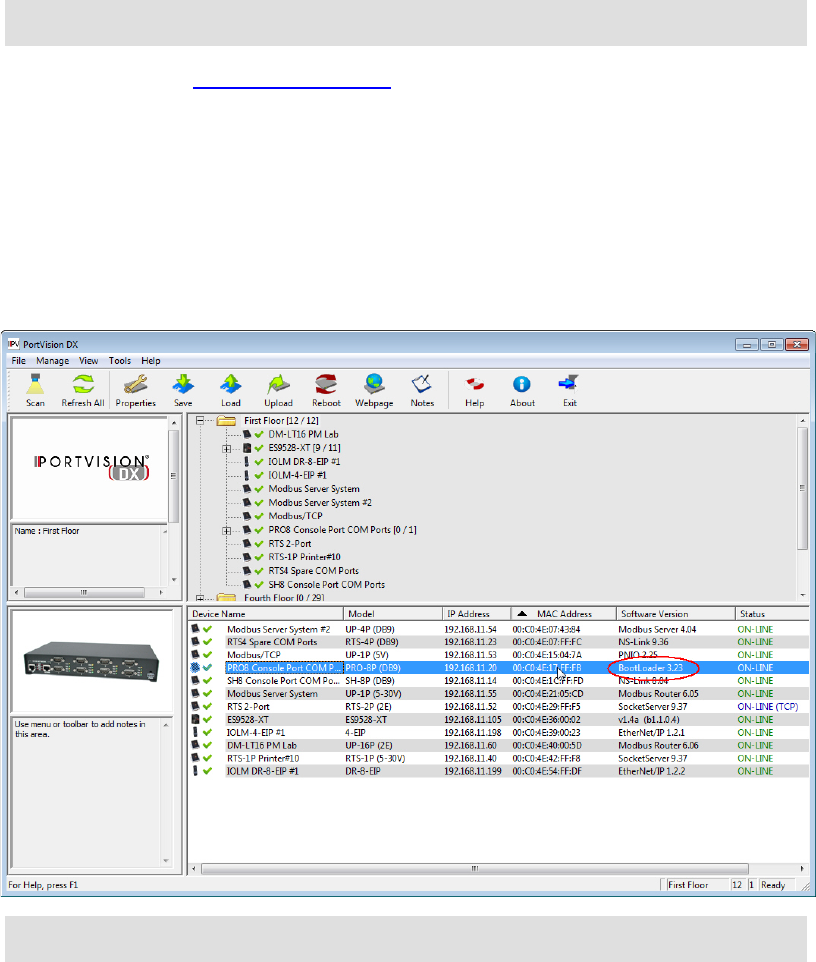Click the Notes toolbar icon
The image size is (816, 962).
[x=422, y=390]
